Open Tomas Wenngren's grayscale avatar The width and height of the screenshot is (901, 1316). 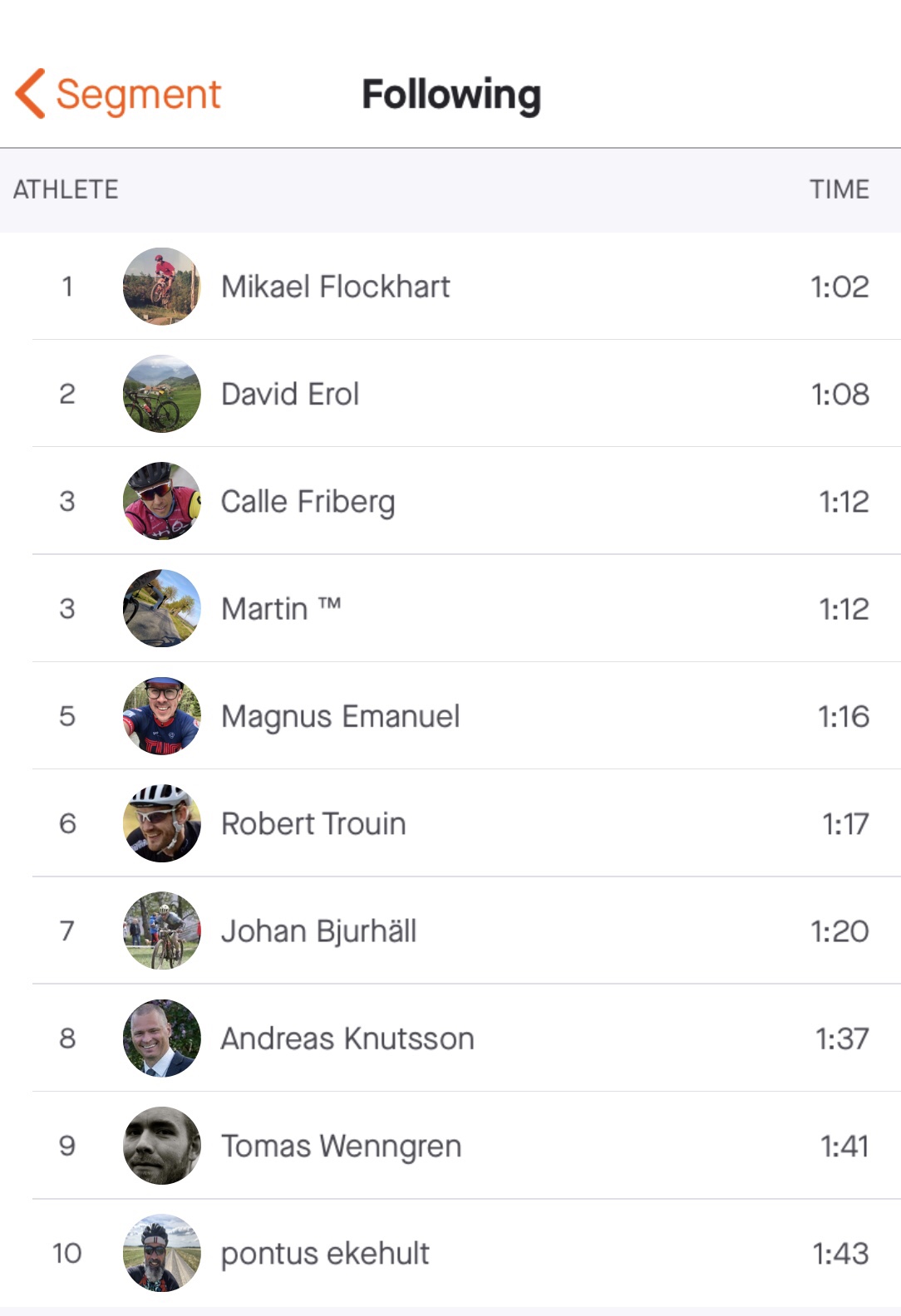tap(161, 1146)
